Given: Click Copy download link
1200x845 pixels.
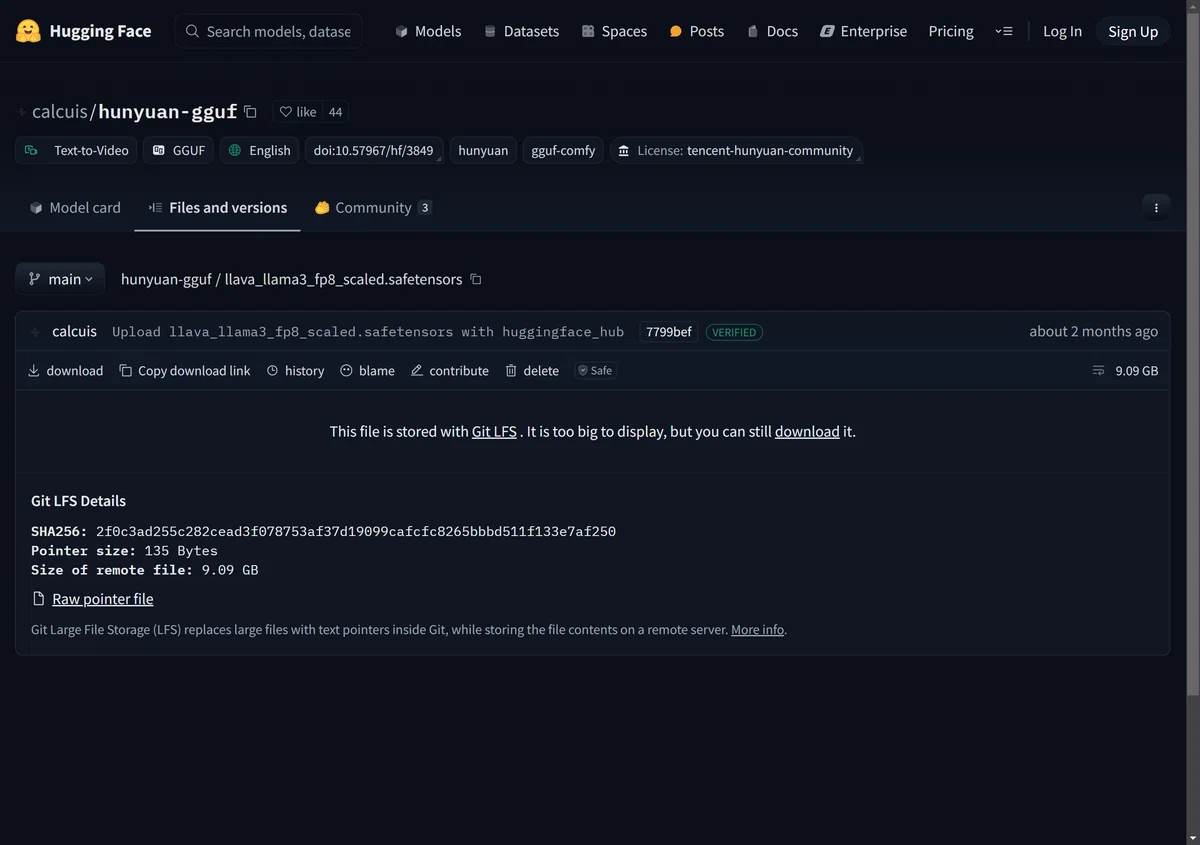Looking at the screenshot, I should (x=185, y=370).
